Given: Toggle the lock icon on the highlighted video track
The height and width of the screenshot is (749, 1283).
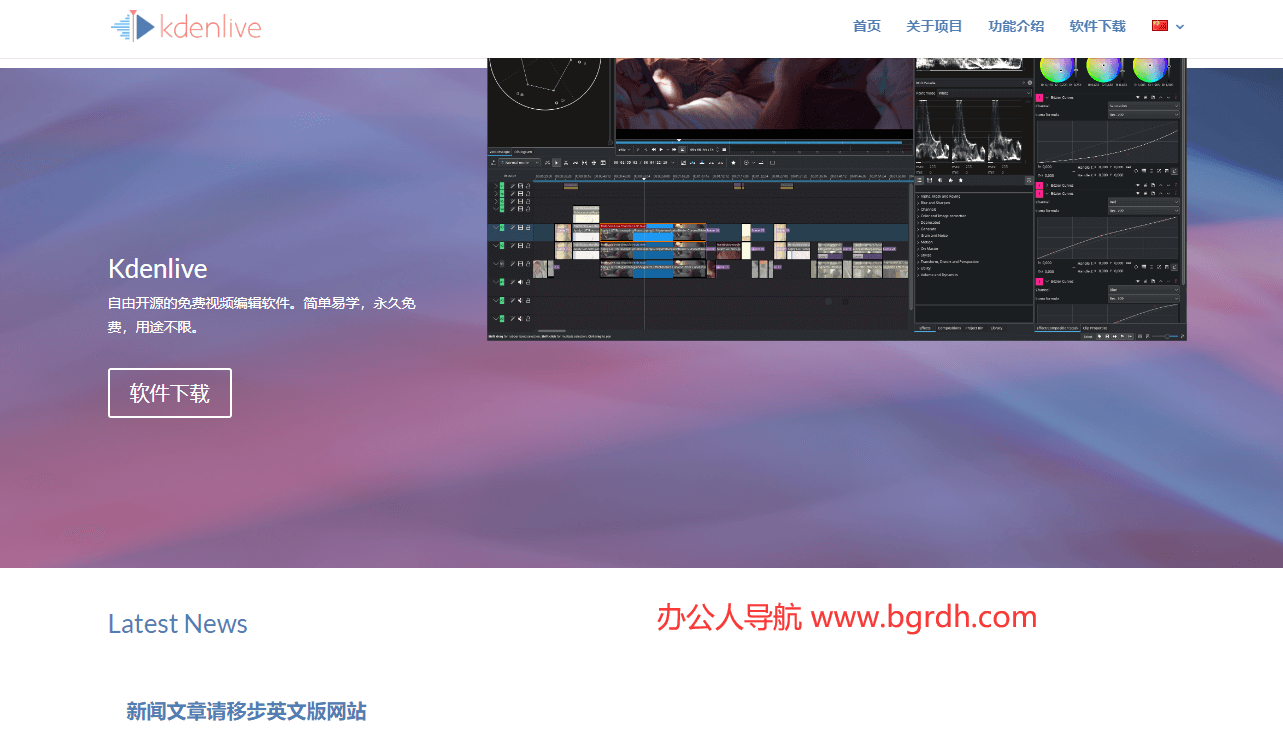Looking at the screenshot, I should coord(528,228).
